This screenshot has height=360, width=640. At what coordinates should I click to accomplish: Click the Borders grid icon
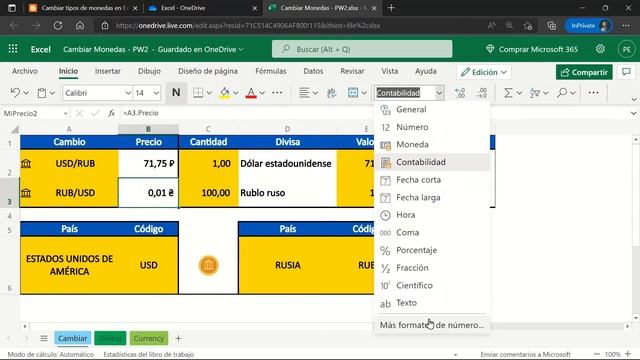click(x=198, y=93)
